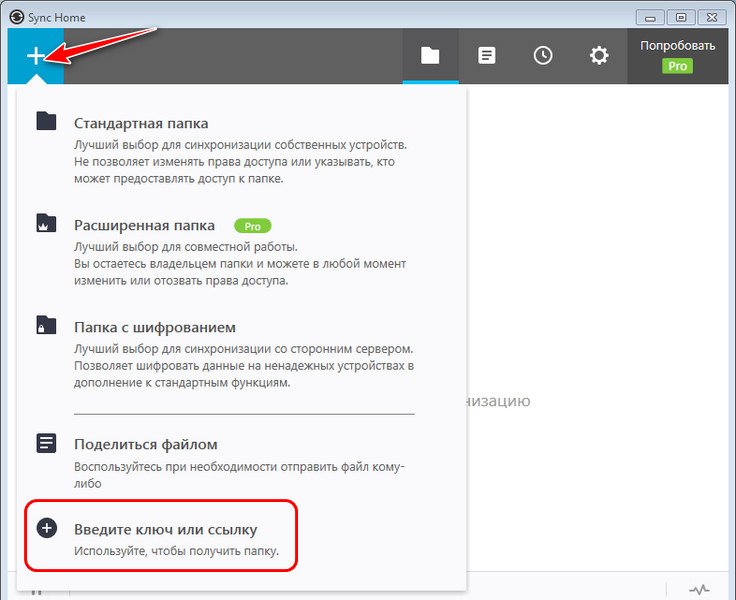Minimize the Sync Home window

pos(650,17)
